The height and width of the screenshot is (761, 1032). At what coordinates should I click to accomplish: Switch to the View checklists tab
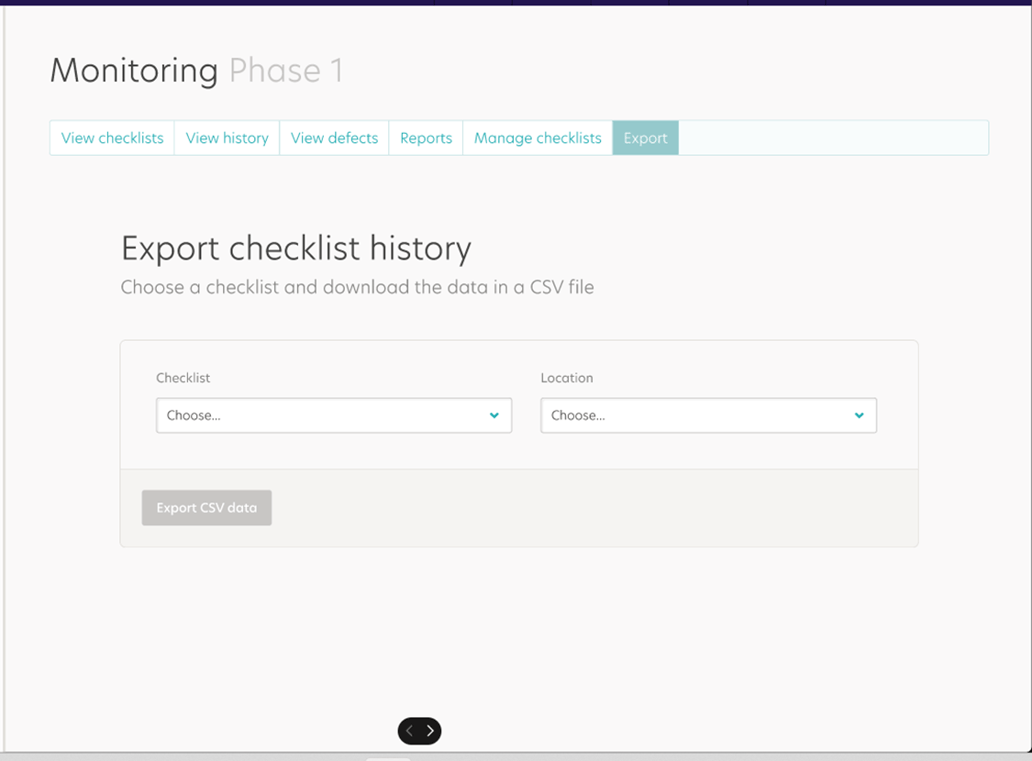pos(111,137)
